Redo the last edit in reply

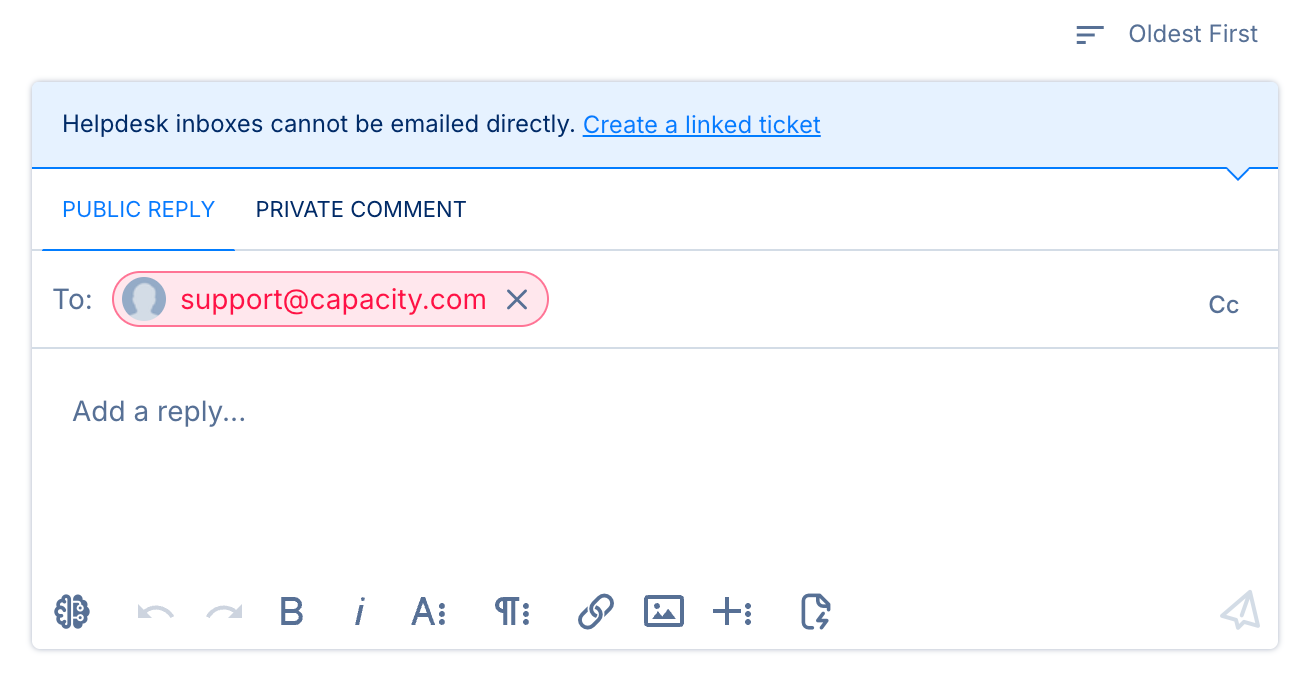coord(224,611)
